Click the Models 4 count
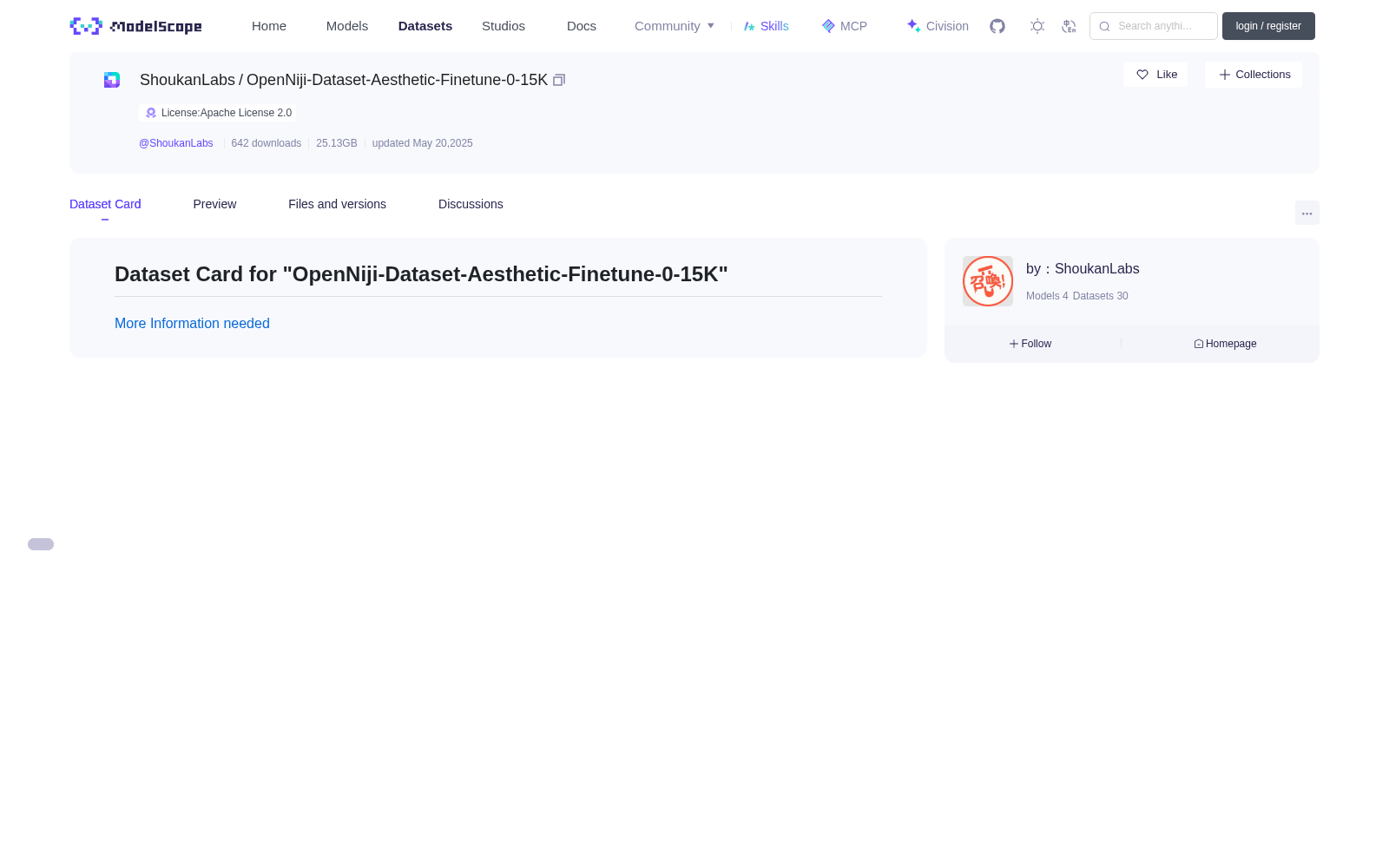 [1047, 296]
